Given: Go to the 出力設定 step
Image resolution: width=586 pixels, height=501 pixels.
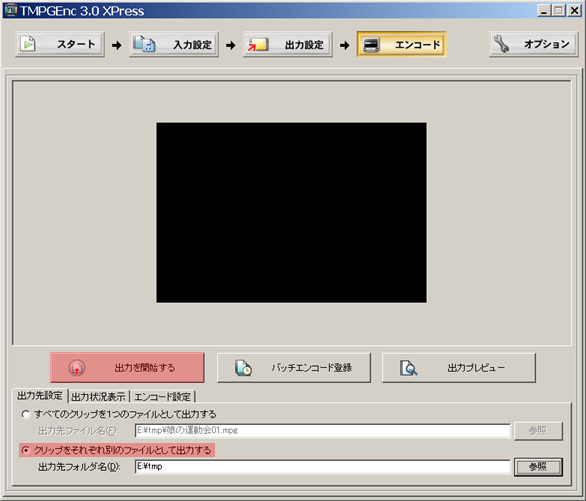Looking at the screenshot, I should click(288, 44).
